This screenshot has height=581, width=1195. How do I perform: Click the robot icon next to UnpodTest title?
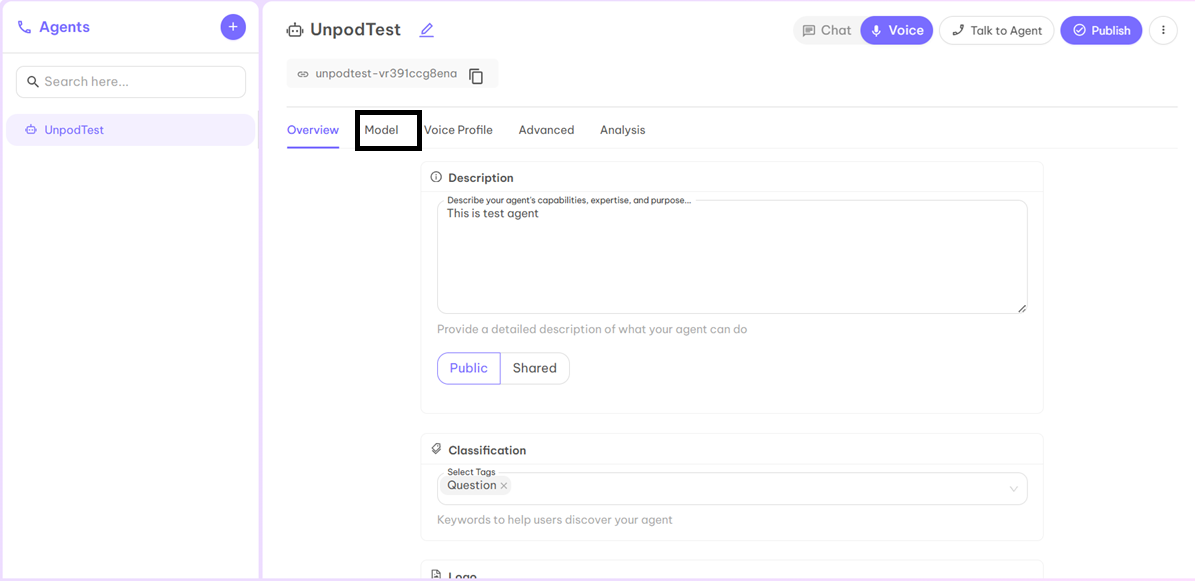(295, 30)
